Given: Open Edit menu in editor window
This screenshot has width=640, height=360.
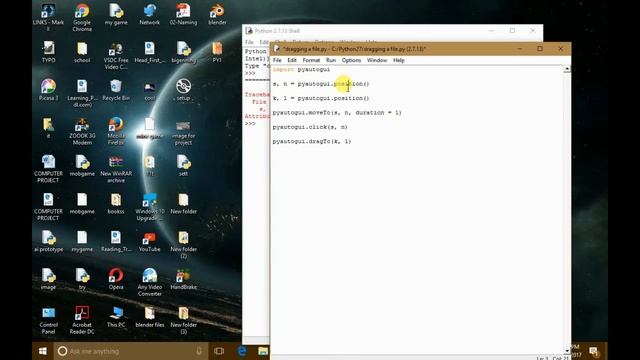Looking at the screenshot, I should (291, 60).
